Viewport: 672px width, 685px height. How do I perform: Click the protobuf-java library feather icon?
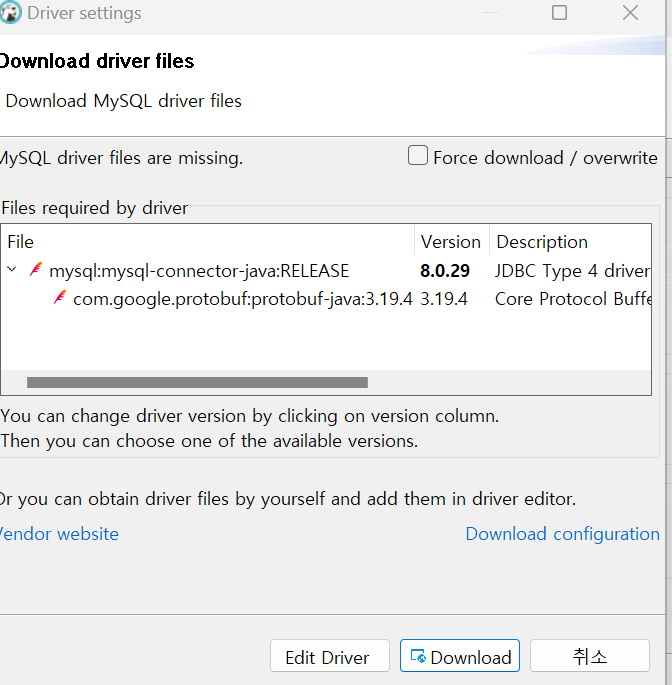(x=60, y=298)
